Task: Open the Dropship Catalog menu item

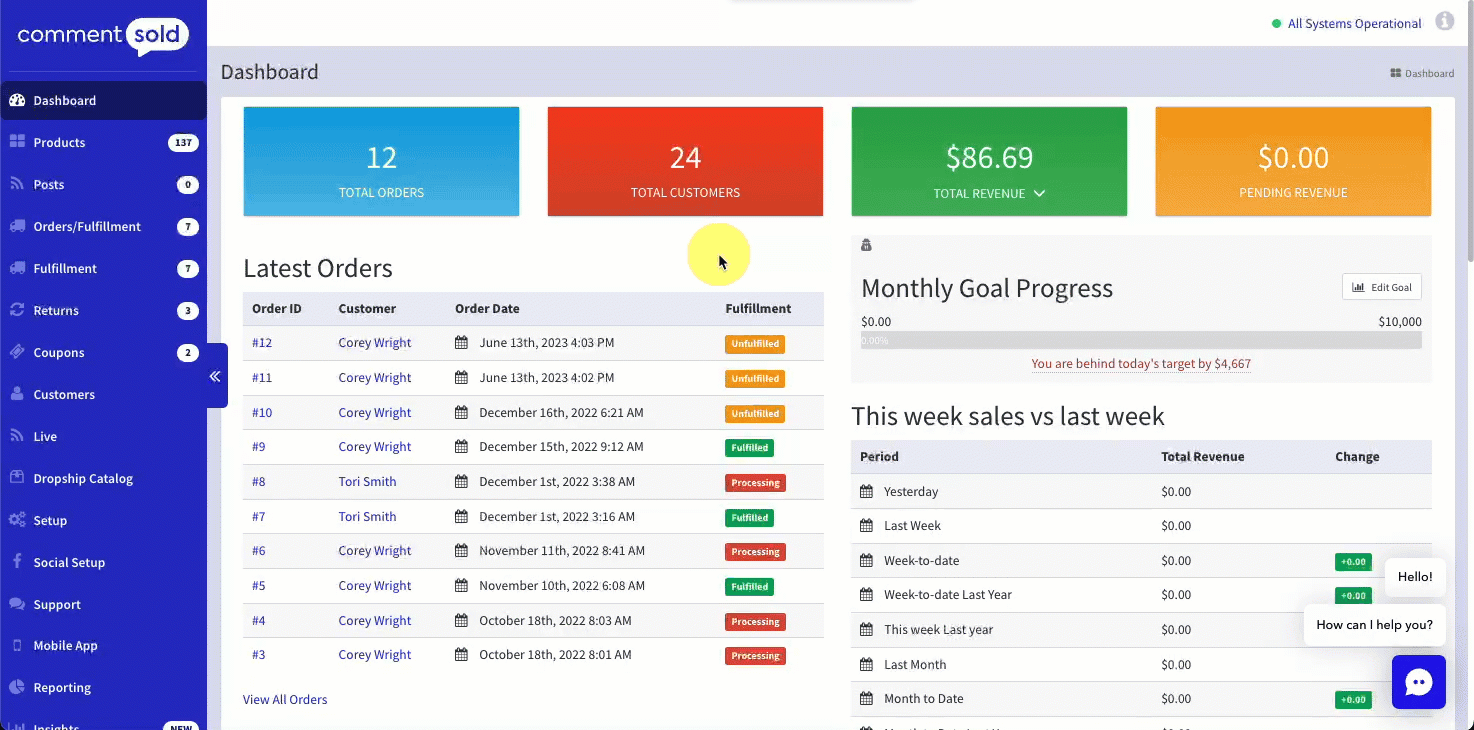Action: (x=83, y=478)
